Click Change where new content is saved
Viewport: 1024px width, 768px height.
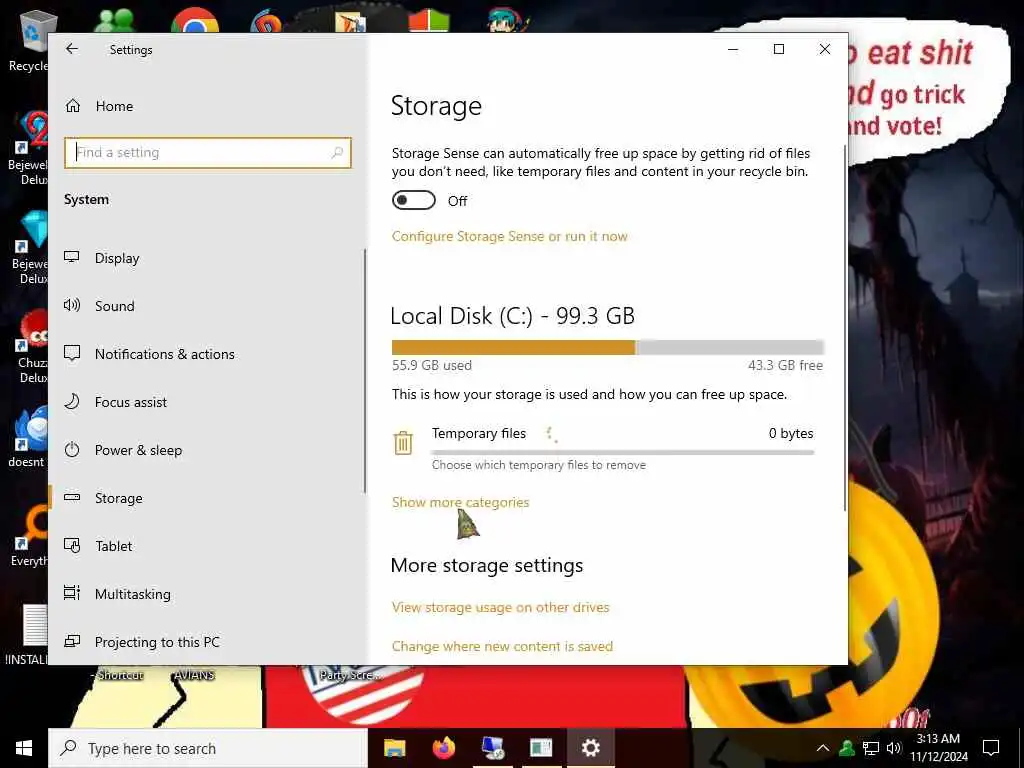click(502, 646)
